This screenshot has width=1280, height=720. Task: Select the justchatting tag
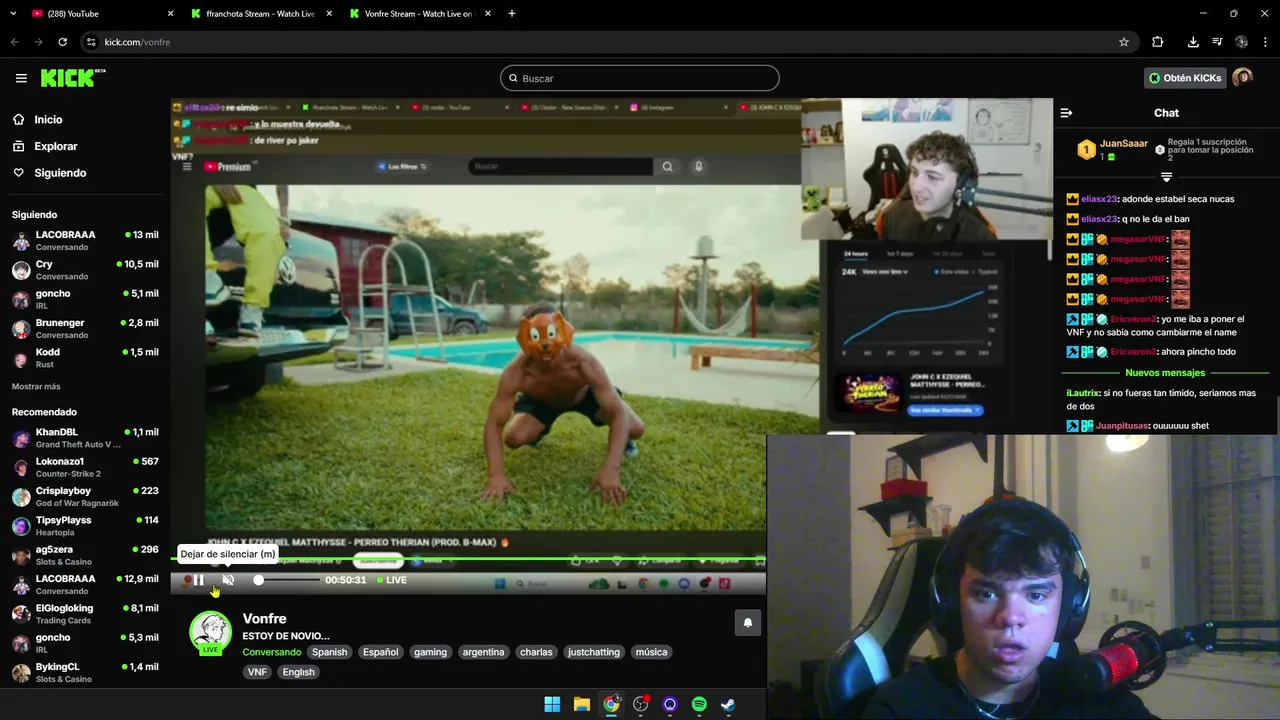tap(594, 652)
